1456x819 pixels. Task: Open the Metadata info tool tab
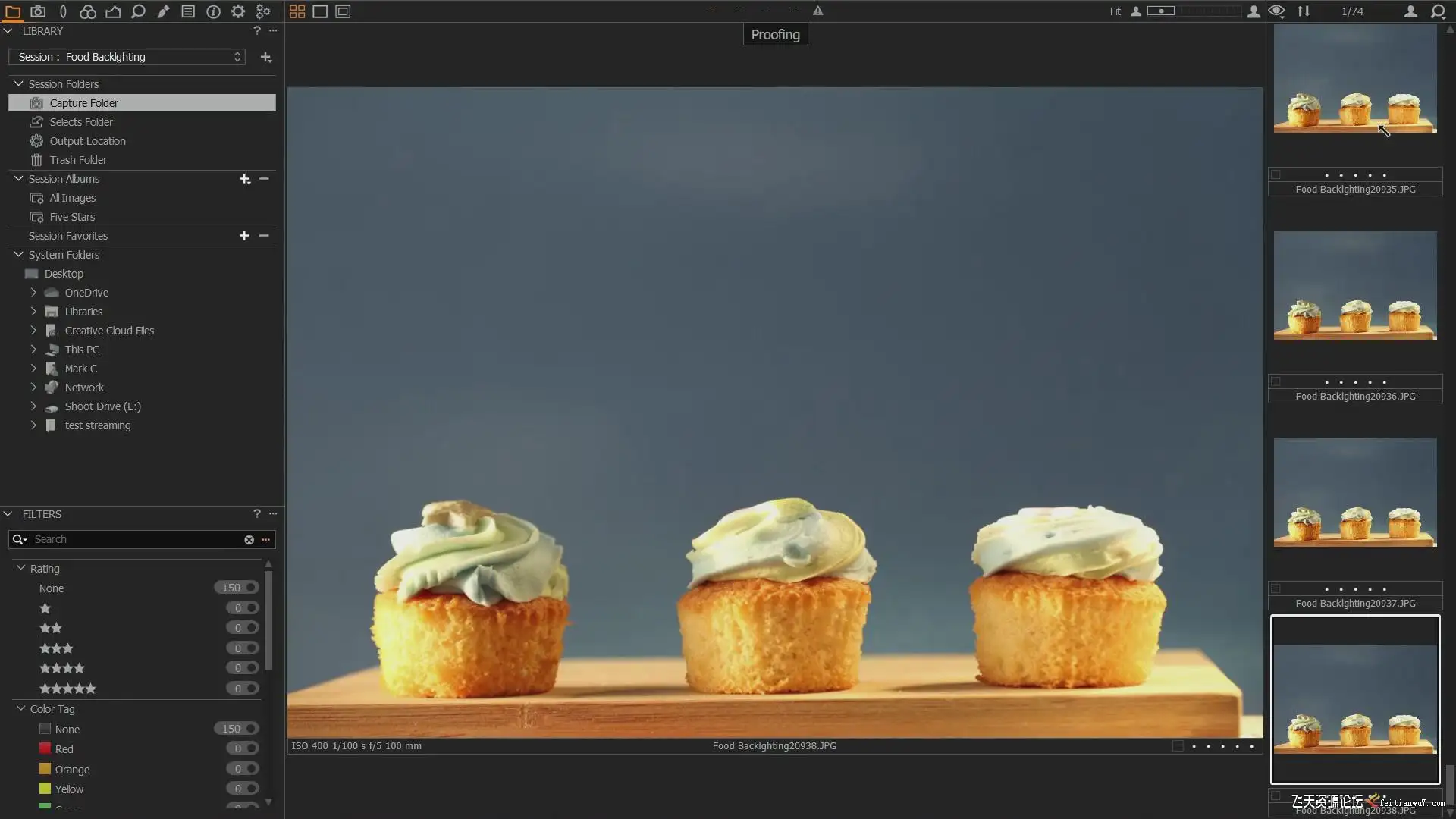point(213,11)
